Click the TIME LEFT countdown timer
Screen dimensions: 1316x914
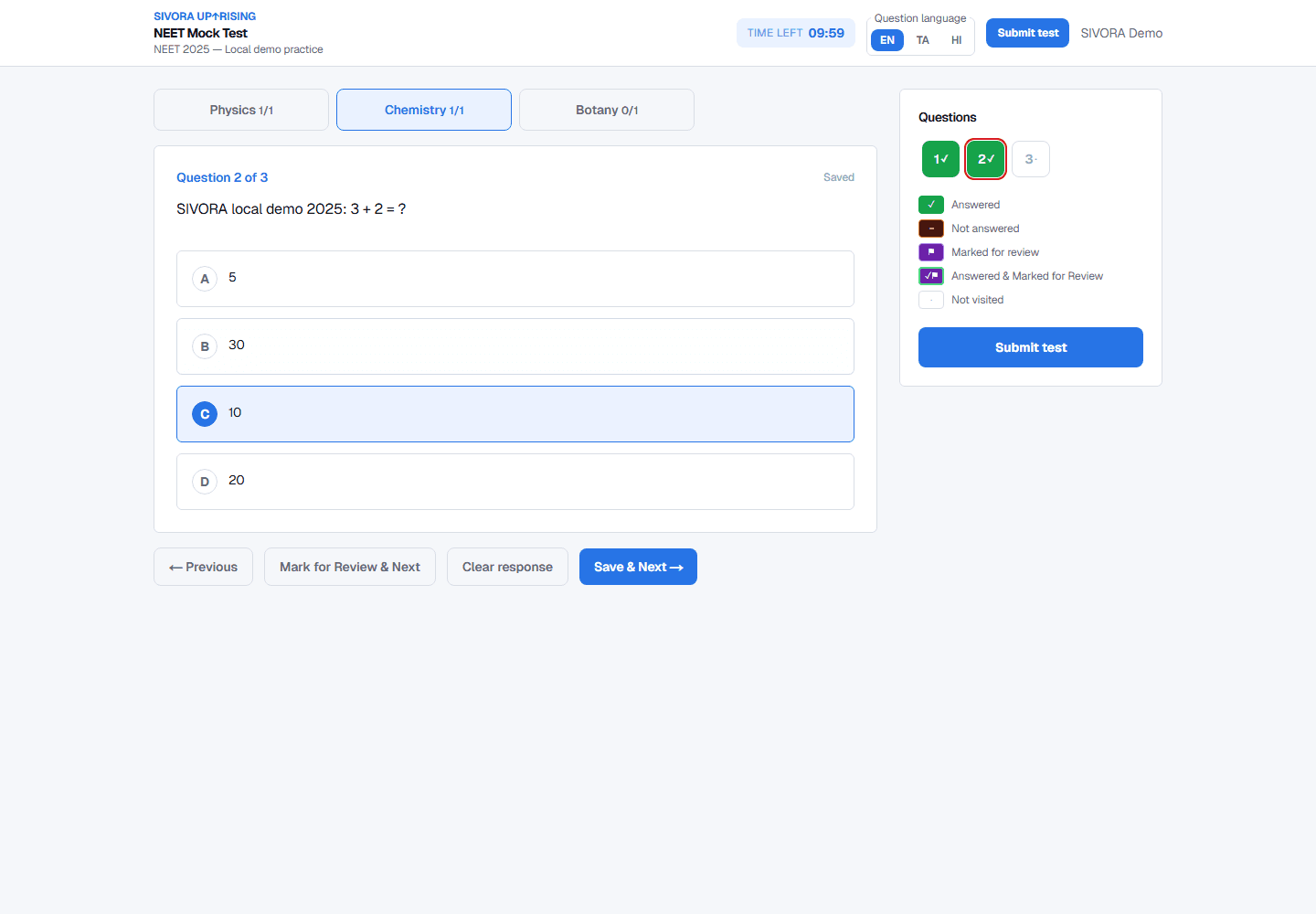[x=796, y=33]
